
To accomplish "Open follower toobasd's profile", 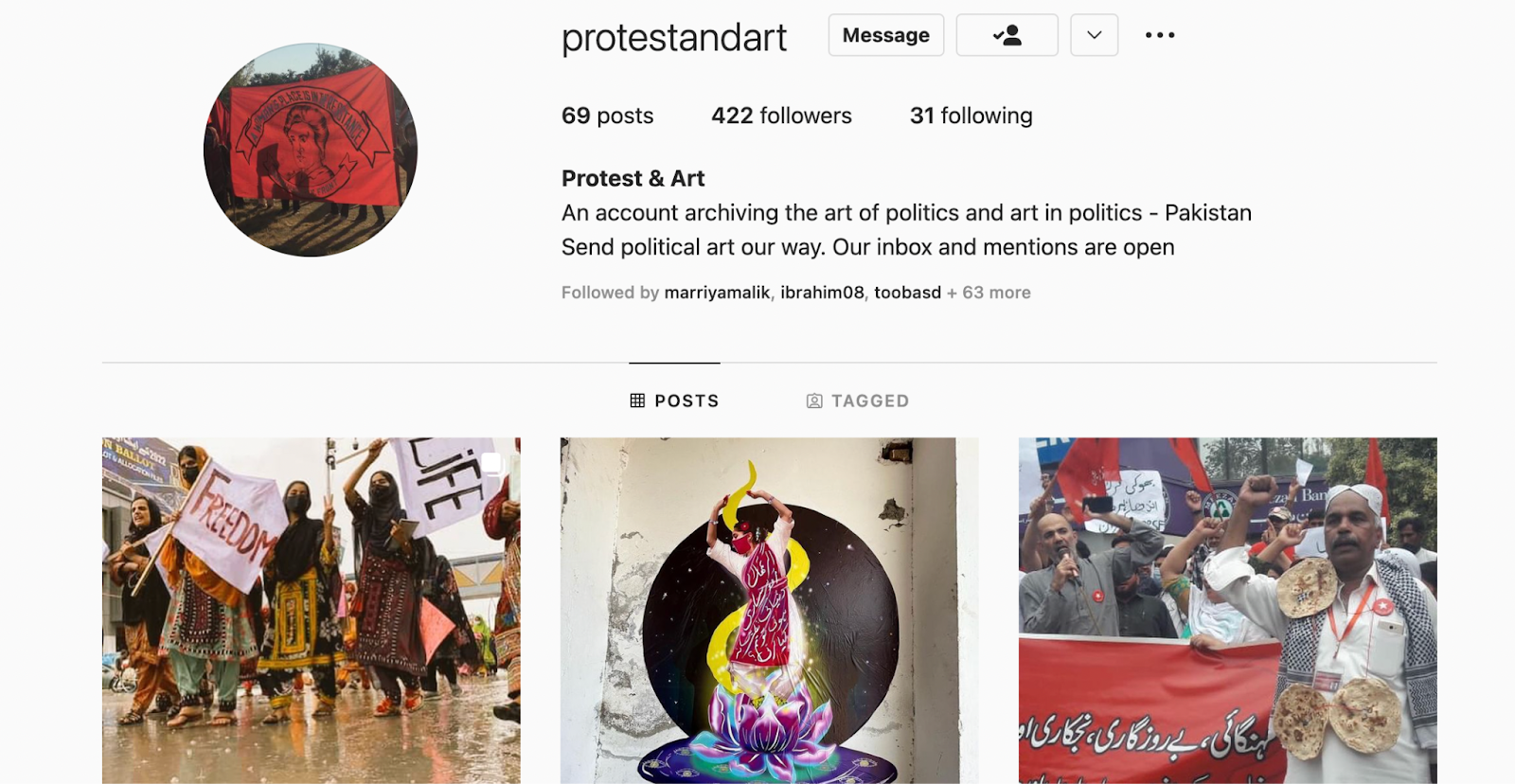I will 907,293.
